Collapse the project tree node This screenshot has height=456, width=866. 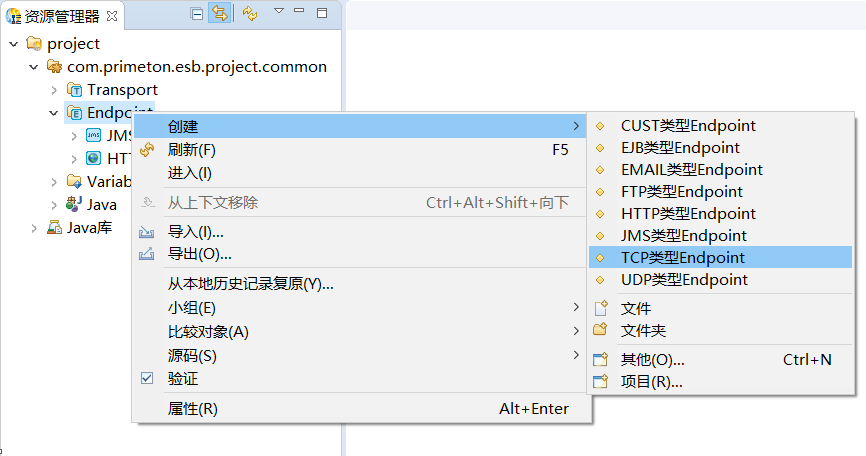(x=13, y=44)
